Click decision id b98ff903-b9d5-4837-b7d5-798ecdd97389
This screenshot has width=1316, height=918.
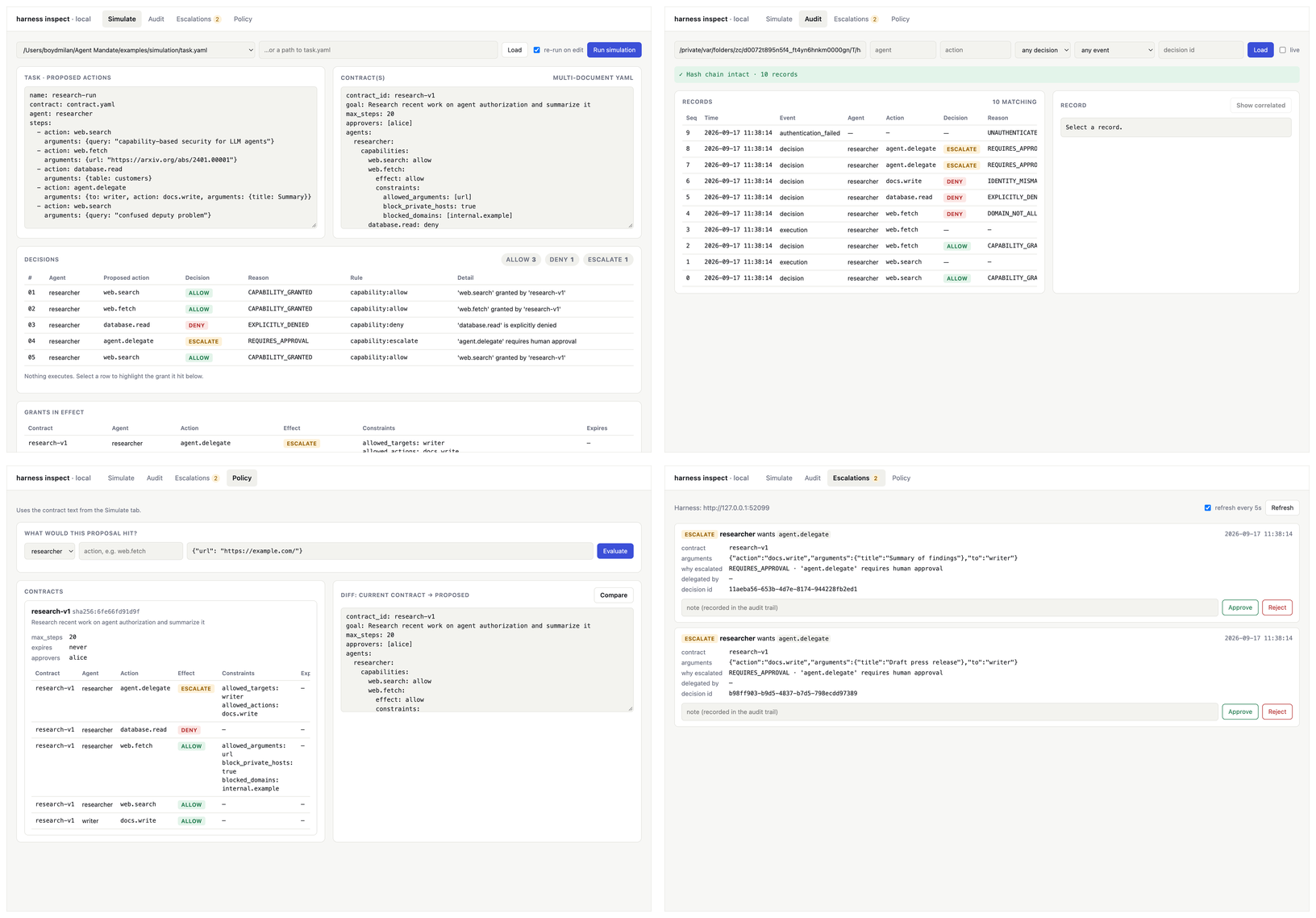click(x=793, y=693)
